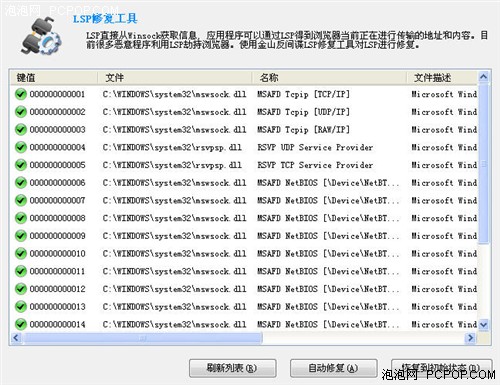Click the green check icon for 000000000005
The height and width of the screenshot is (385, 500).
(21, 165)
